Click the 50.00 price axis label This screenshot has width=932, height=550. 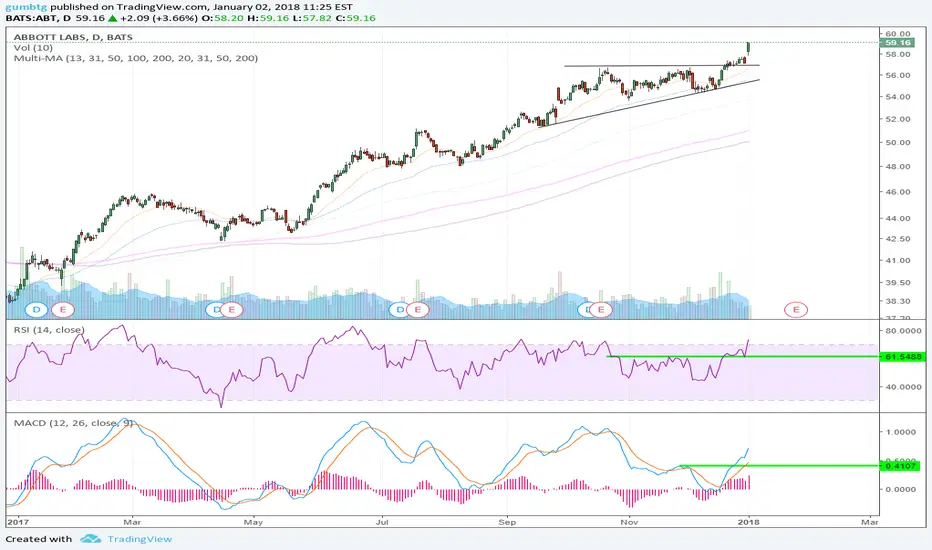pos(898,143)
